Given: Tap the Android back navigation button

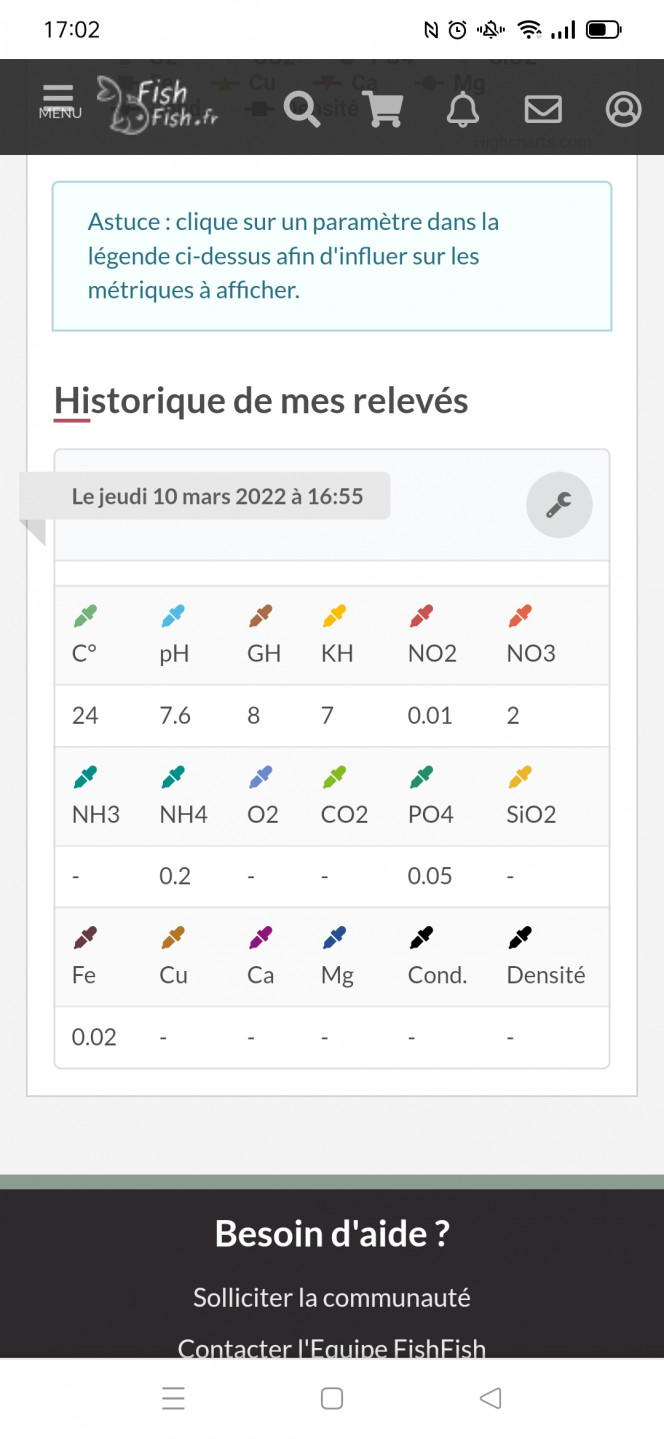Looking at the screenshot, I should click(x=490, y=1398).
